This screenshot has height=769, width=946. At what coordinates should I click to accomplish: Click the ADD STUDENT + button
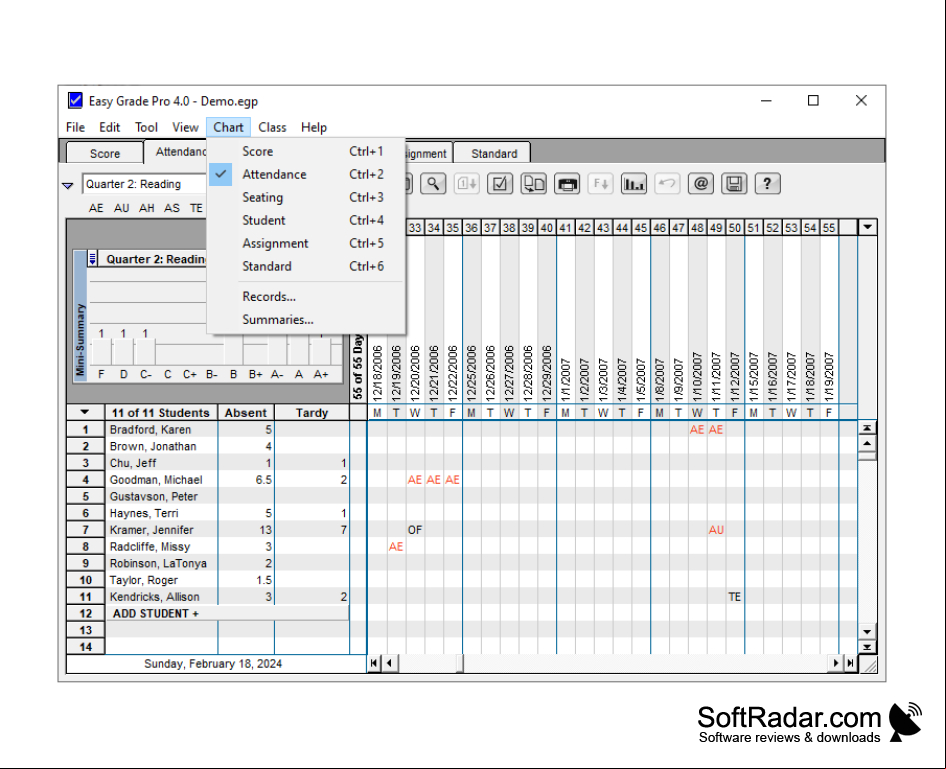point(227,613)
